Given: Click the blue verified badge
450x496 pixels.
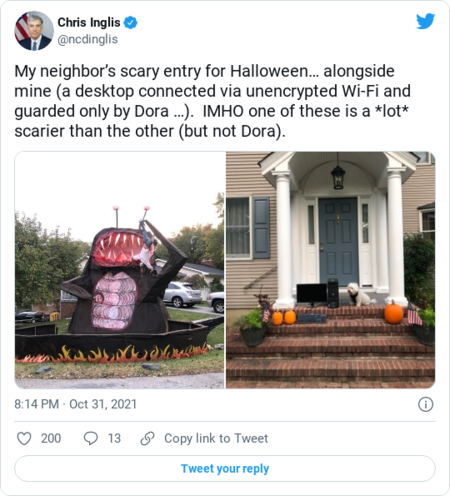Looking at the screenshot, I should (x=131, y=23).
